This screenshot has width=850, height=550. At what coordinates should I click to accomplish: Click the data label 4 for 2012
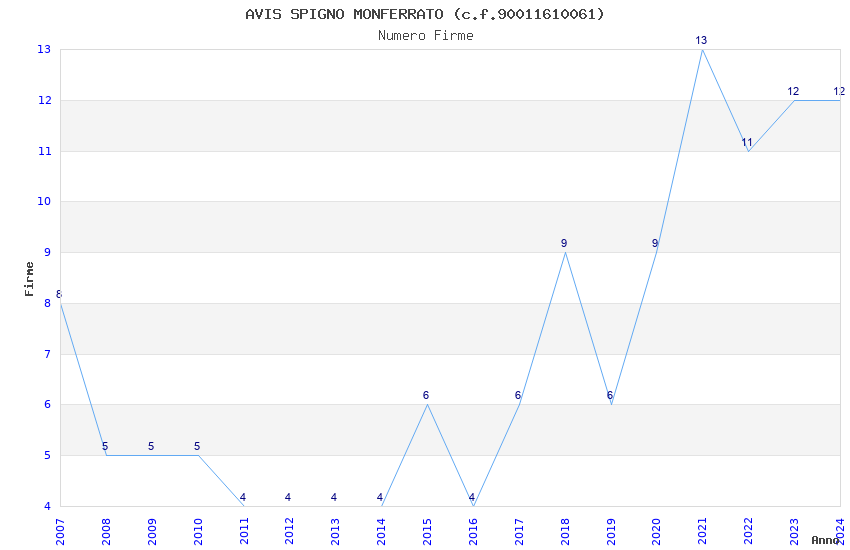pos(288,497)
